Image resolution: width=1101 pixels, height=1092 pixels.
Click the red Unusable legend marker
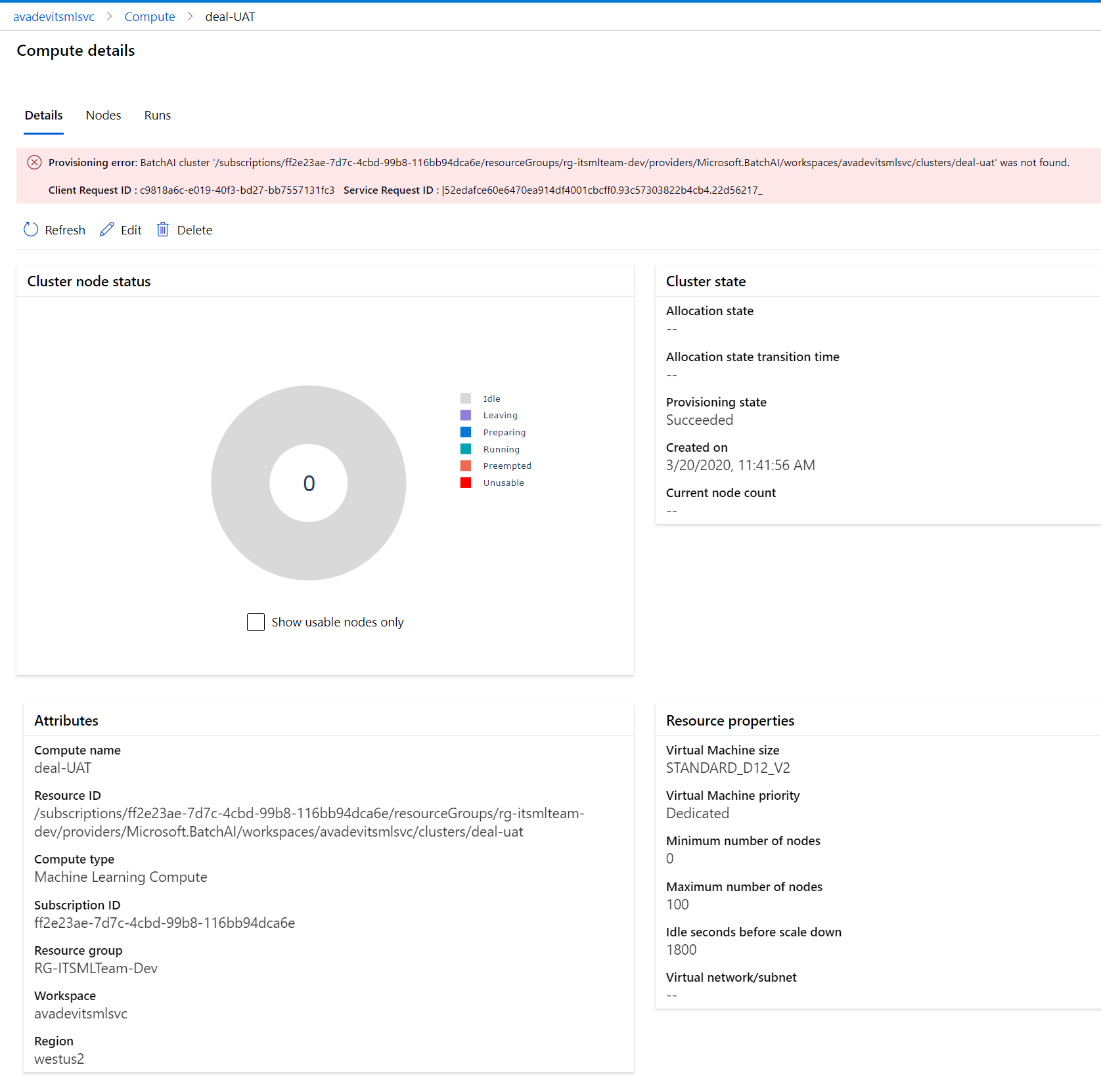[466, 483]
